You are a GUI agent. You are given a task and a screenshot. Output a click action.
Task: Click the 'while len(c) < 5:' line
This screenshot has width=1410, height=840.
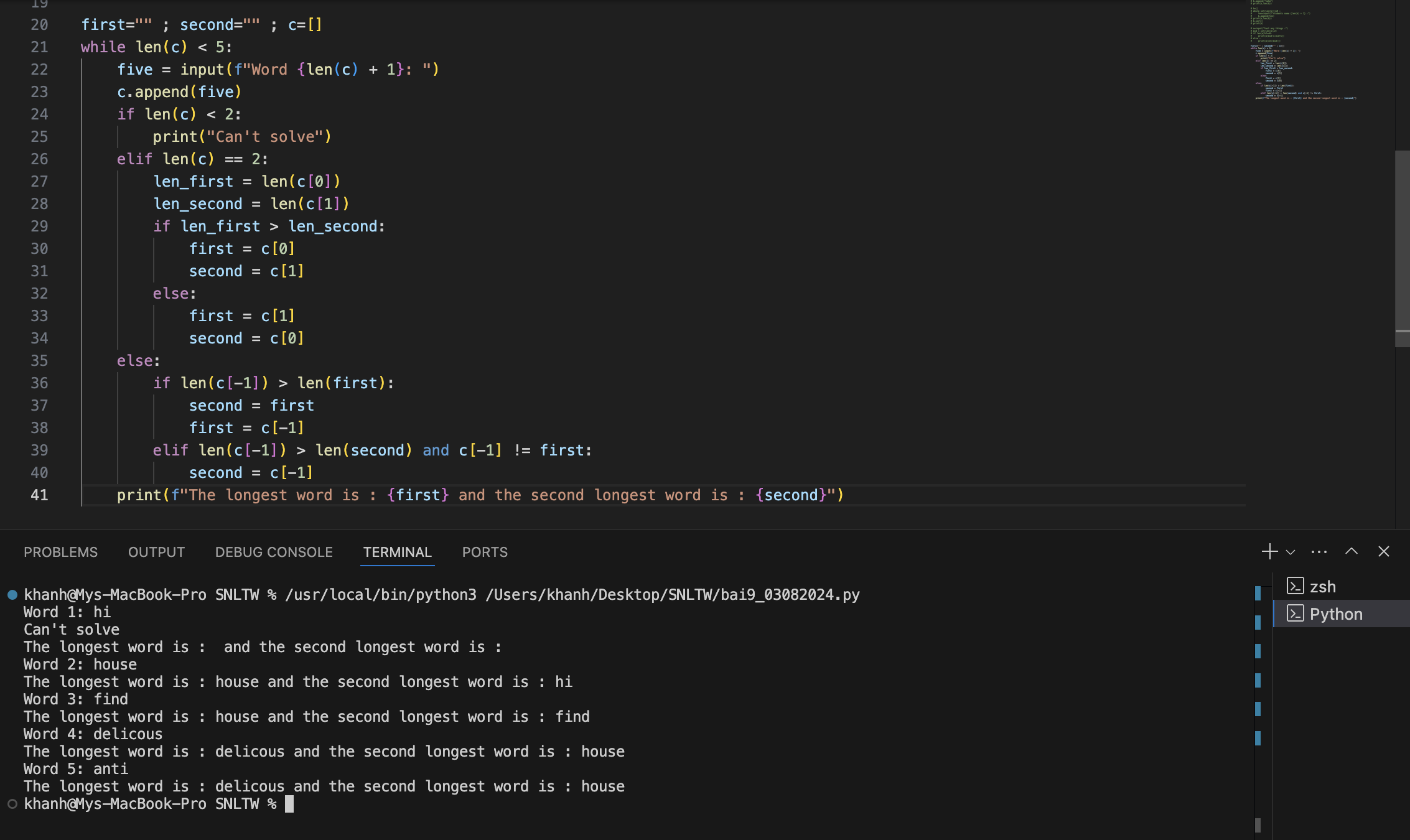(x=156, y=47)
